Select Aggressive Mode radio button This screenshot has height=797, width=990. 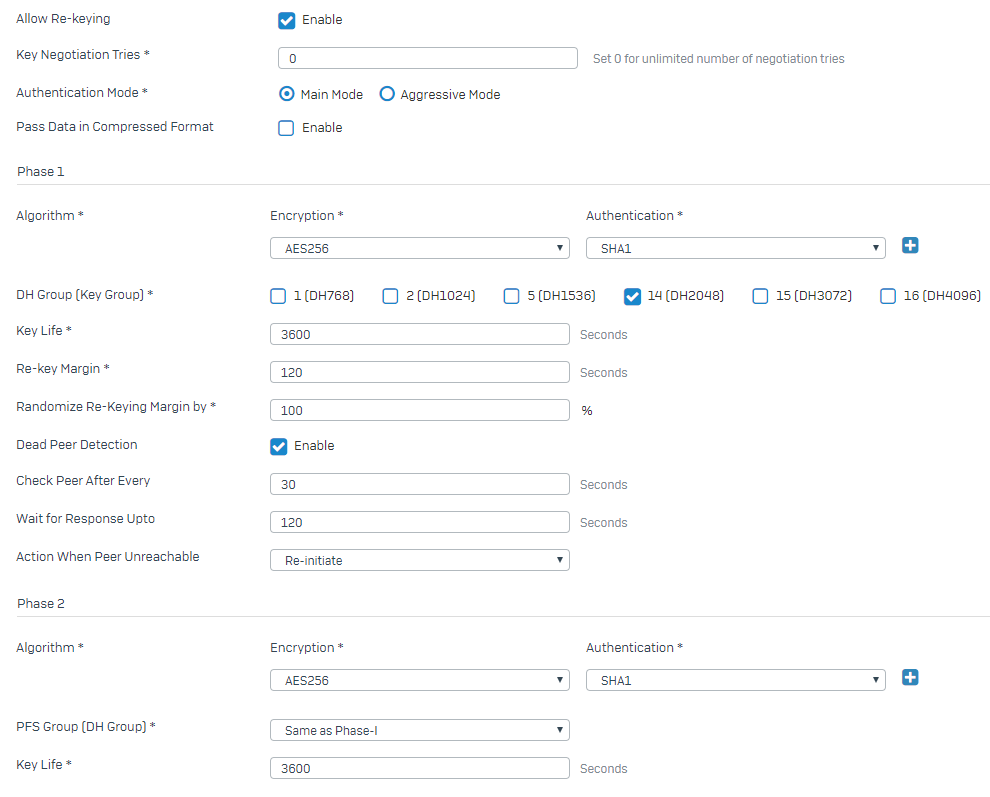pos(387,94)
